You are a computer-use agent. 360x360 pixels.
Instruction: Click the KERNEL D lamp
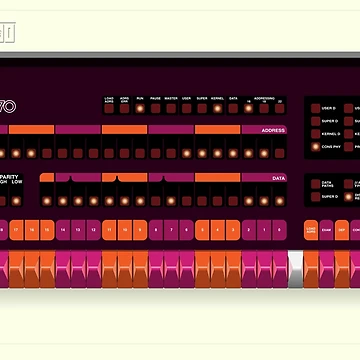pyautogui.click(x=316, y=134)
